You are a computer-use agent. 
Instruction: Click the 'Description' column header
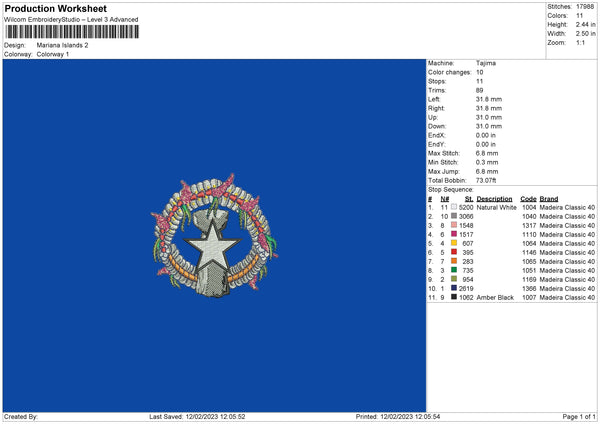pos(494,199)
